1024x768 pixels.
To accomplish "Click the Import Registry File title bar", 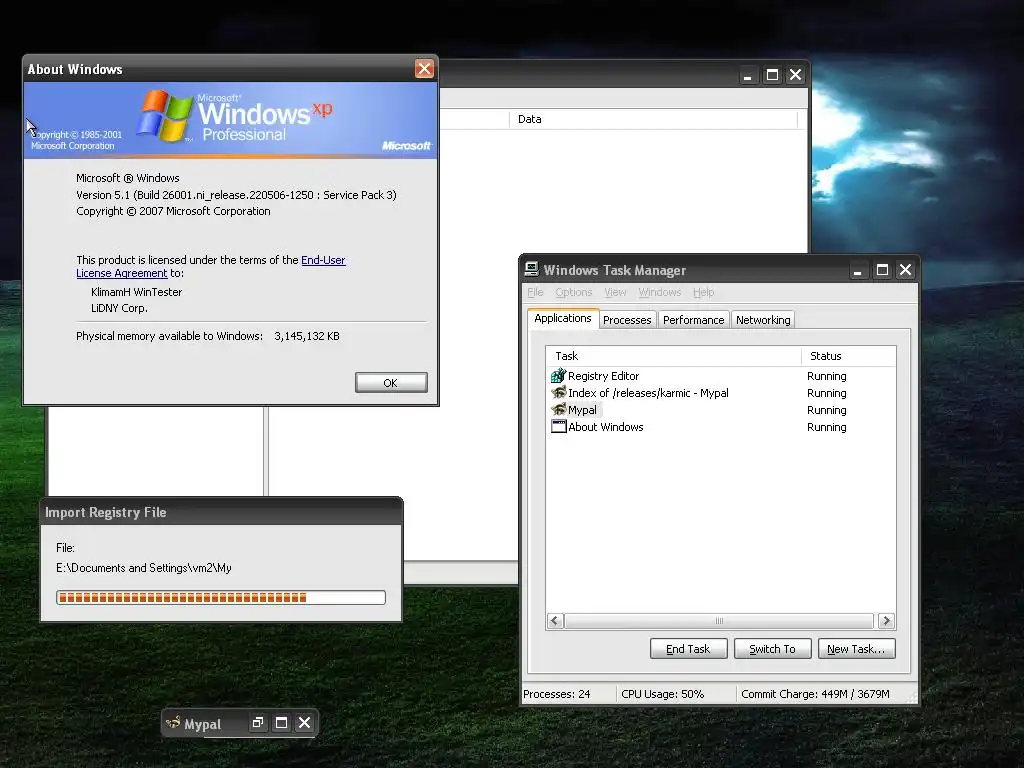I will click(x=221, y=512).
